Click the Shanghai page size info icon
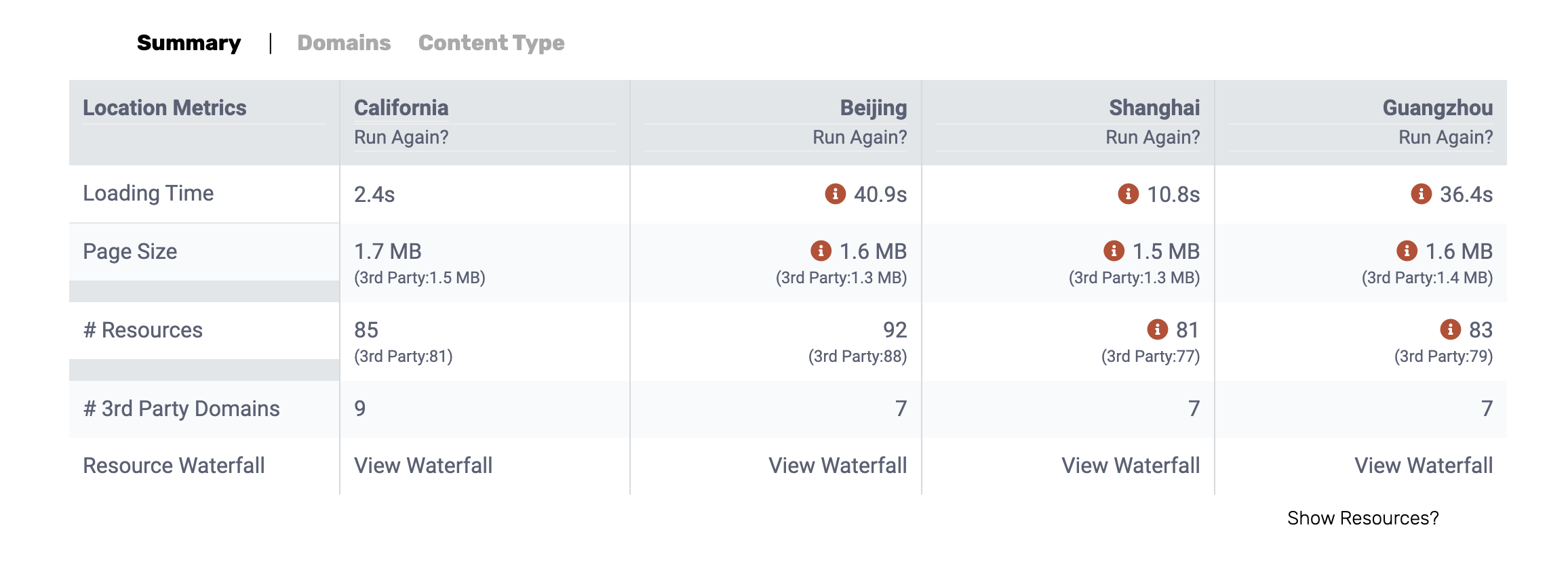Viewport: 1568px width, 576px height. tap(1114, 251)
